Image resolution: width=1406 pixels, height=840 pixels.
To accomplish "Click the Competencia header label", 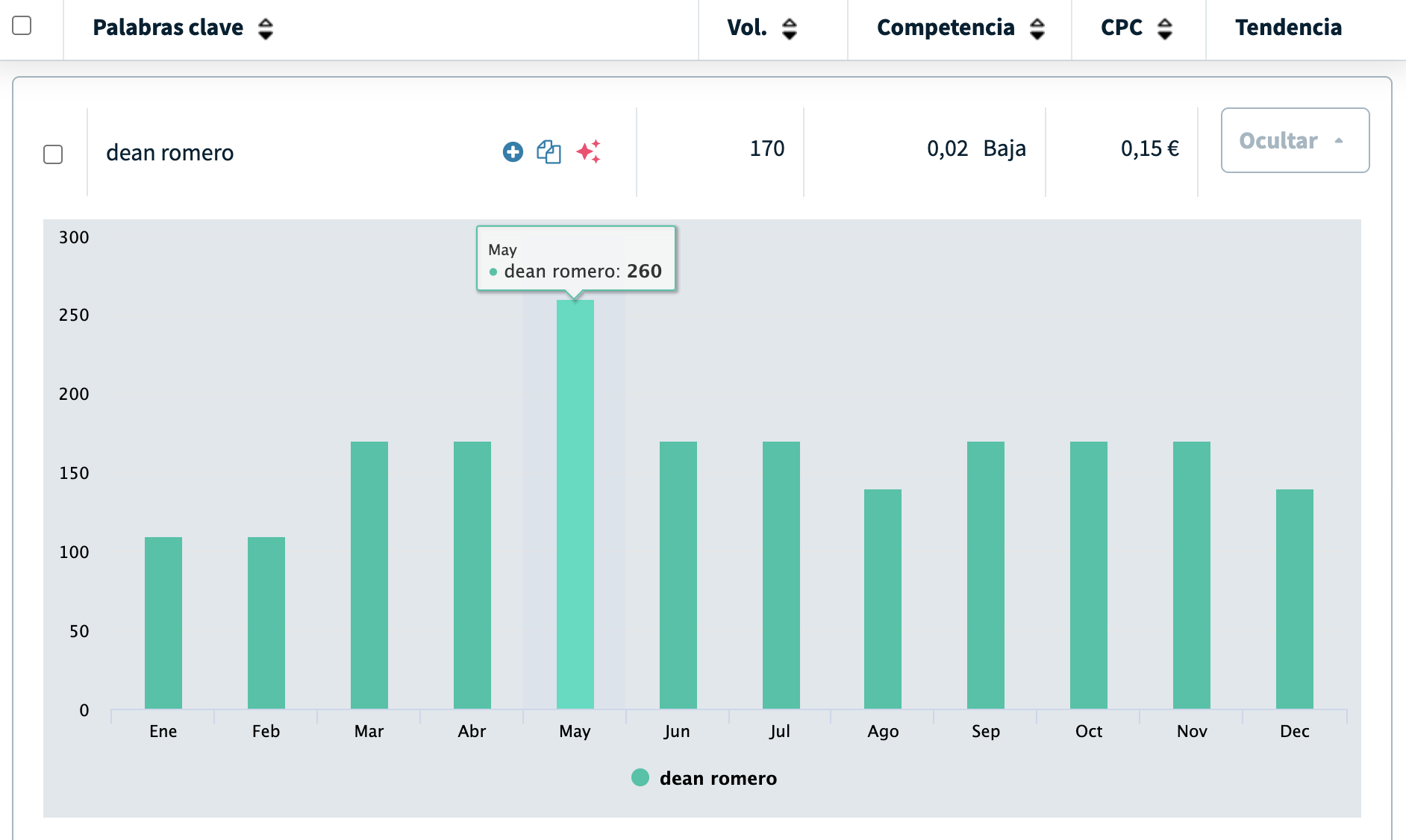I will [x=946, y=28].
